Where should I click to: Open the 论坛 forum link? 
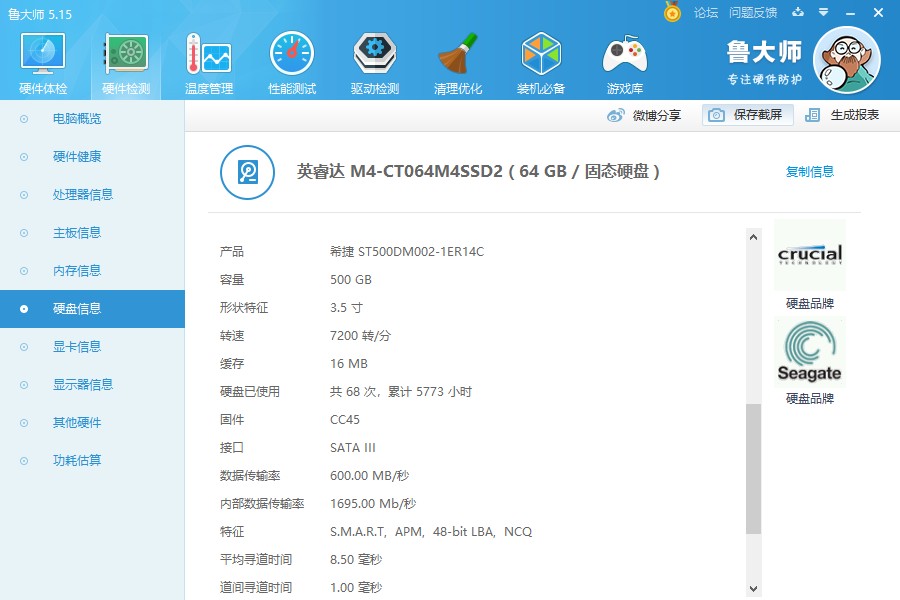tap(705, 13)
